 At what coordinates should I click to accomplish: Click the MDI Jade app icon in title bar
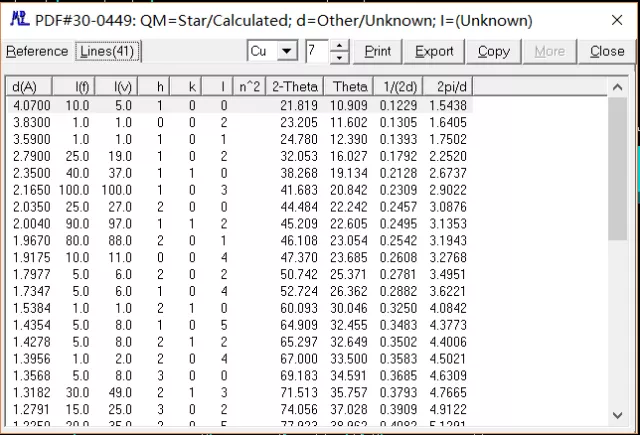tap(17, 18)
